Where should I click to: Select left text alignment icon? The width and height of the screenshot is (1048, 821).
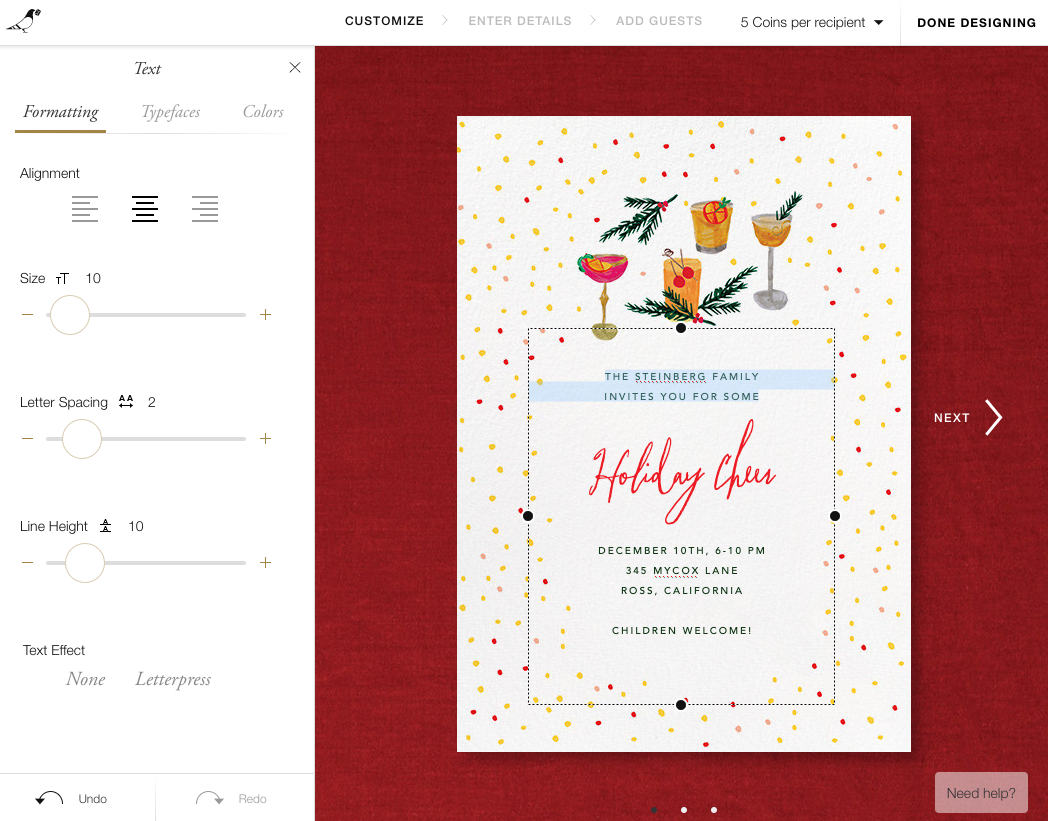click(85, 209)
